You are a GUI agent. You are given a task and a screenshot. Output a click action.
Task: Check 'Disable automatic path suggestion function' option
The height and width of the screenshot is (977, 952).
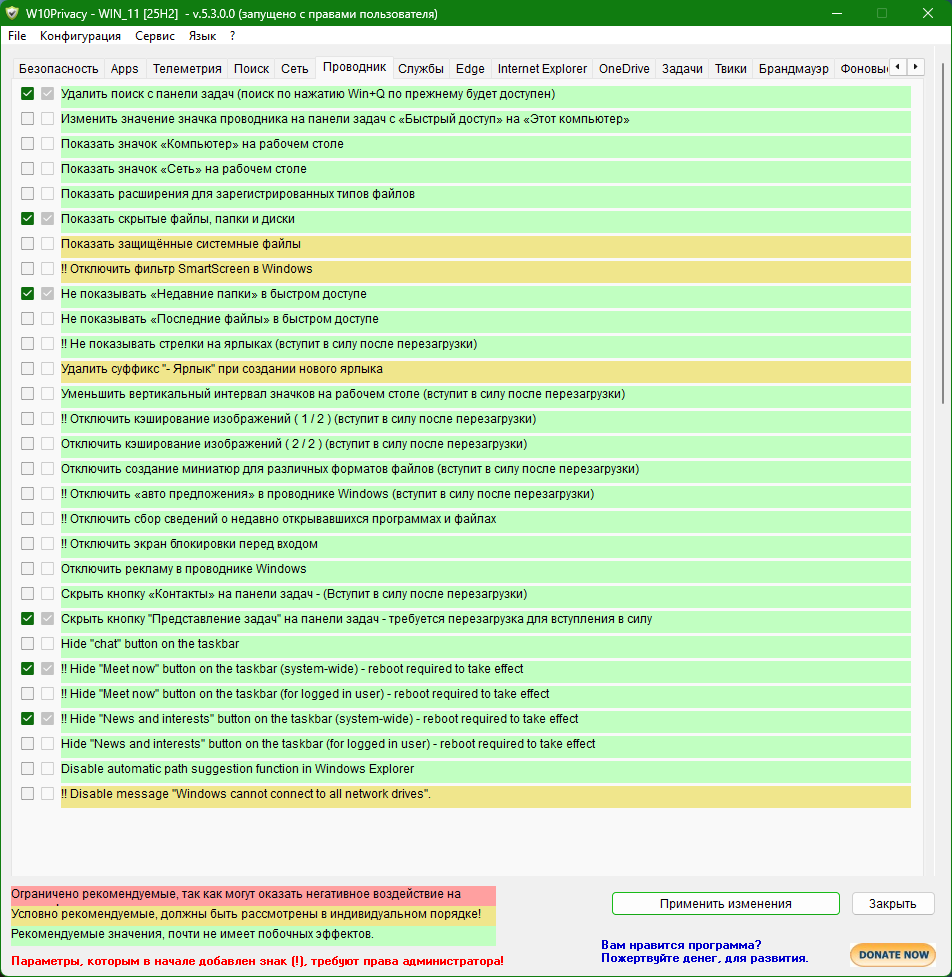click(28, 769)
